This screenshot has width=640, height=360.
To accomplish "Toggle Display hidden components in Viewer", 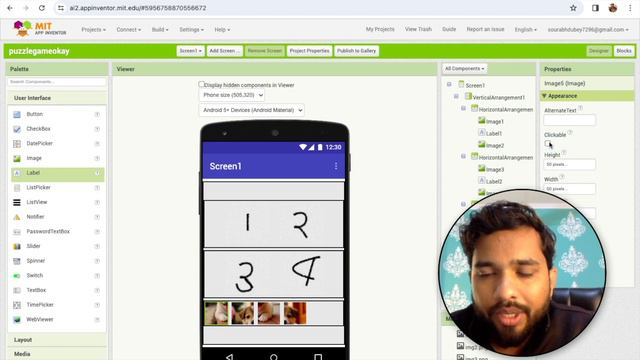I will (201, 84).
